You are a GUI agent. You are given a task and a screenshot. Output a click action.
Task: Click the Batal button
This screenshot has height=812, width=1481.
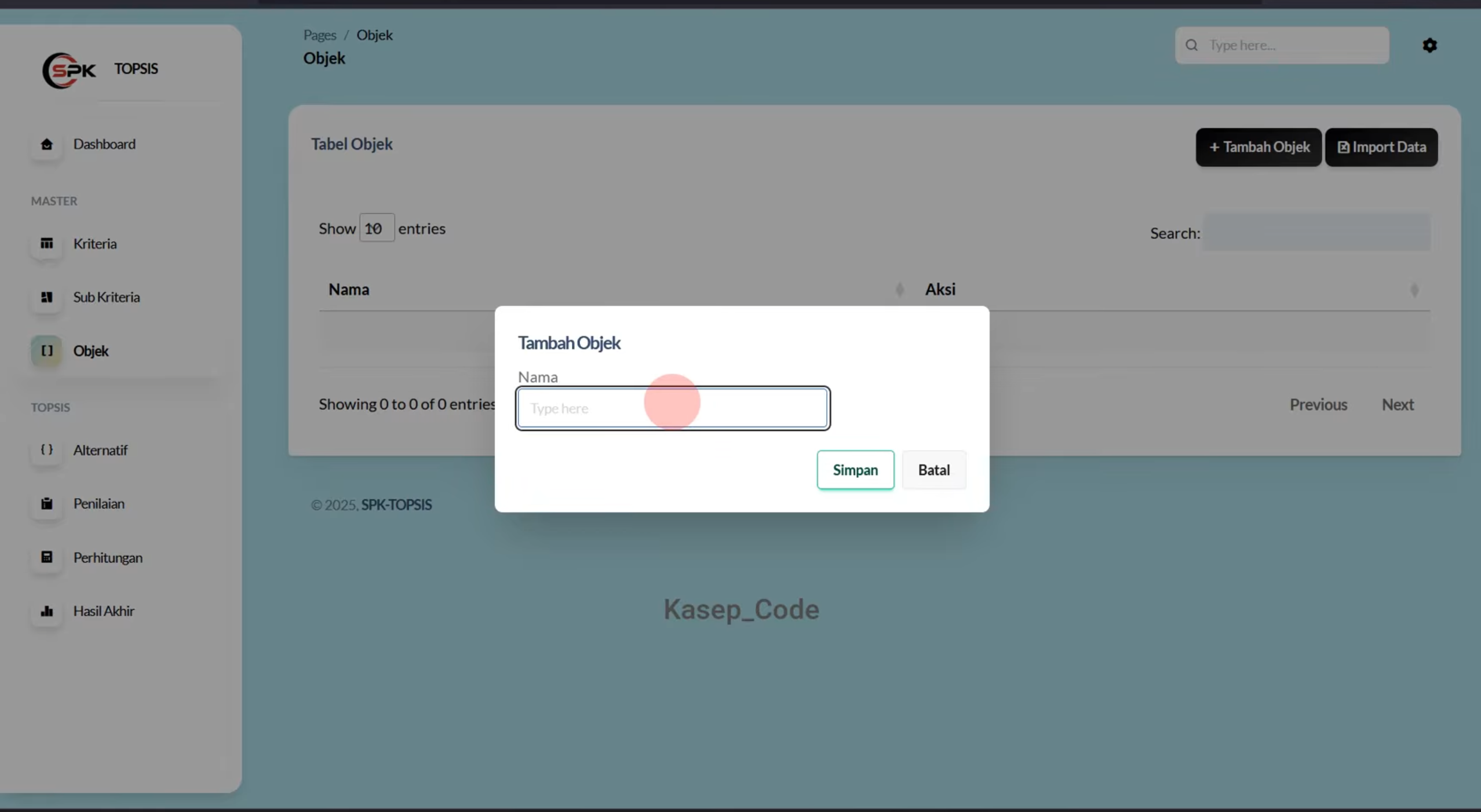click(934, 470)
